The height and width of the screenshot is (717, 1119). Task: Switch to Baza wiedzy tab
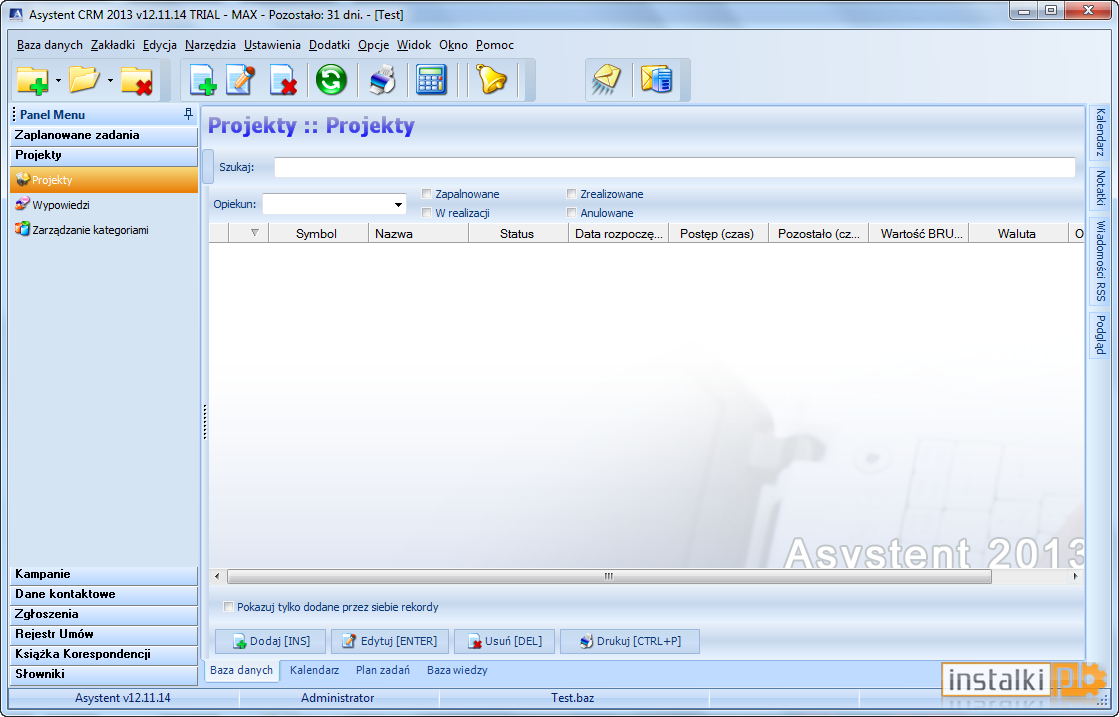click(457, 671)
